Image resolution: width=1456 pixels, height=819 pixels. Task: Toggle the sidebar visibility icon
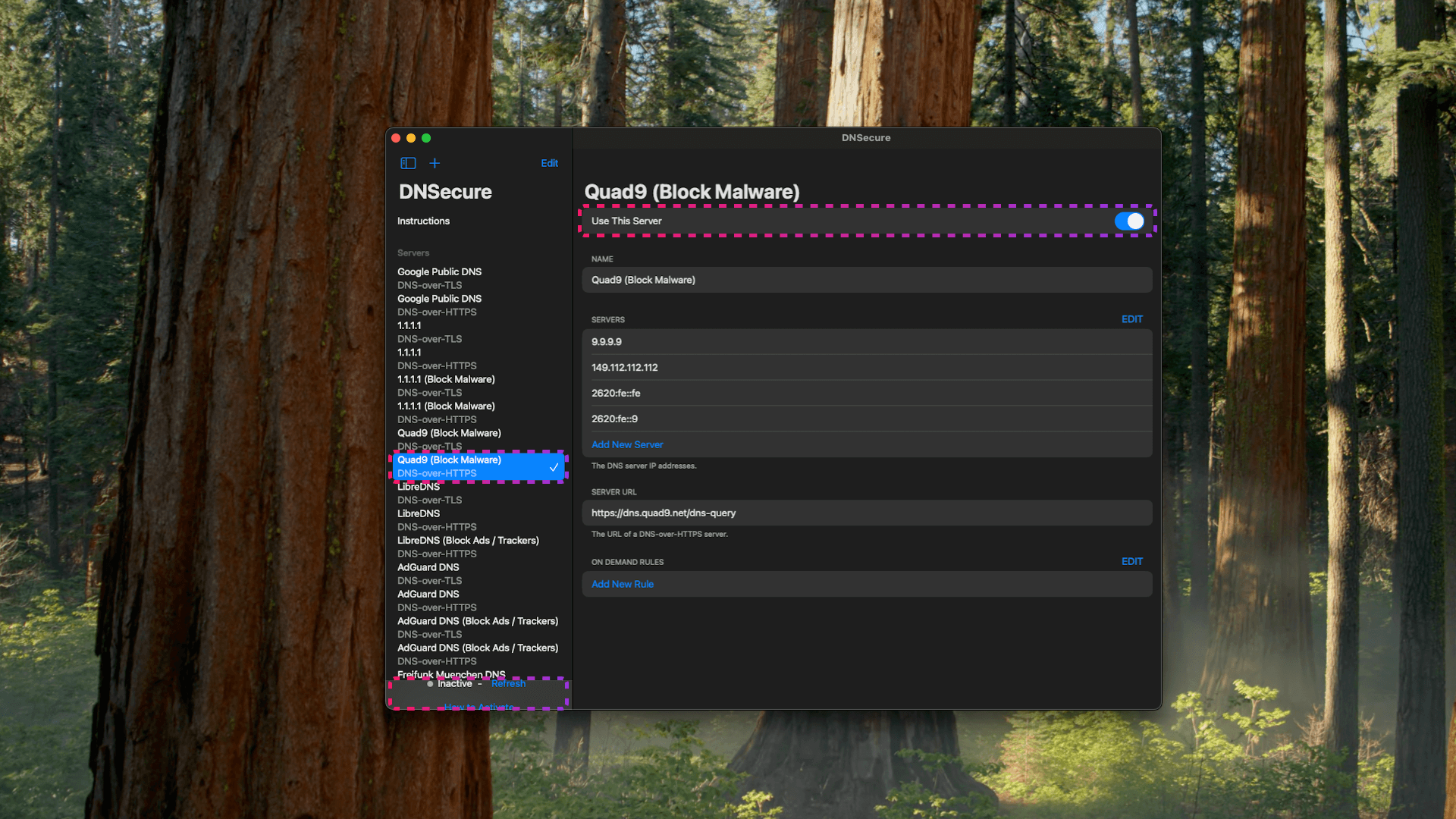pos(409,163)
